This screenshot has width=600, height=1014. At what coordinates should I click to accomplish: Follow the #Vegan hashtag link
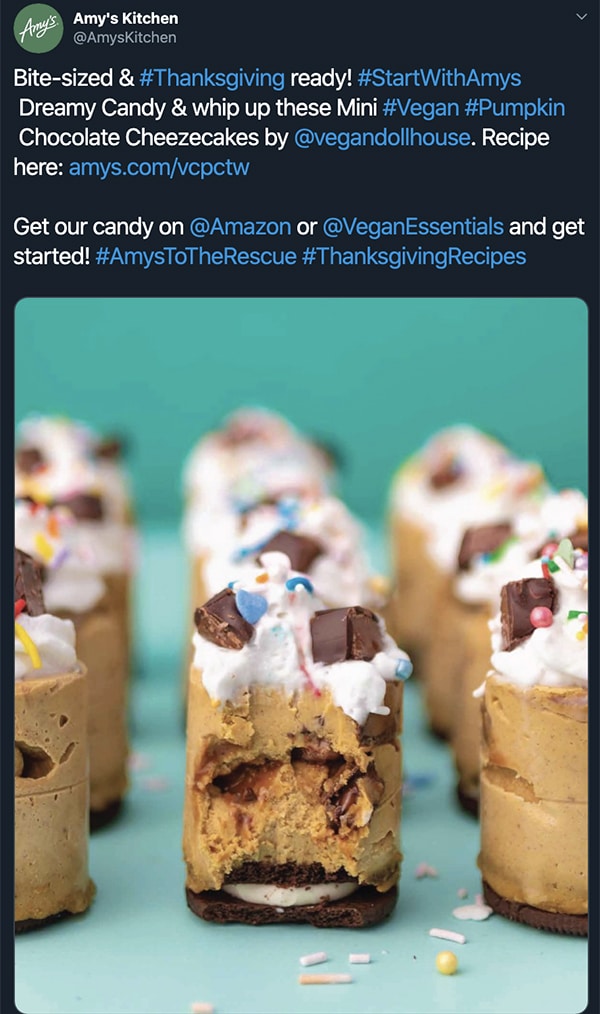[x=420, y=108]
